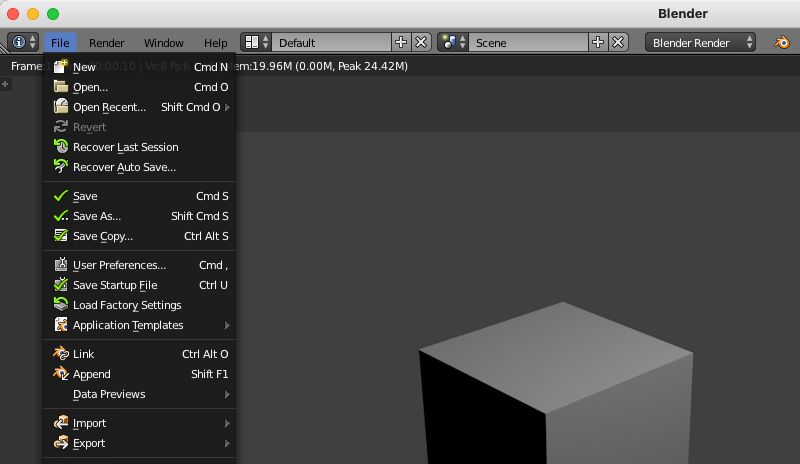The height and width of the screenshot is (464, 800).
Task: Choose Save Startup File entry
Action: point(140,285)
